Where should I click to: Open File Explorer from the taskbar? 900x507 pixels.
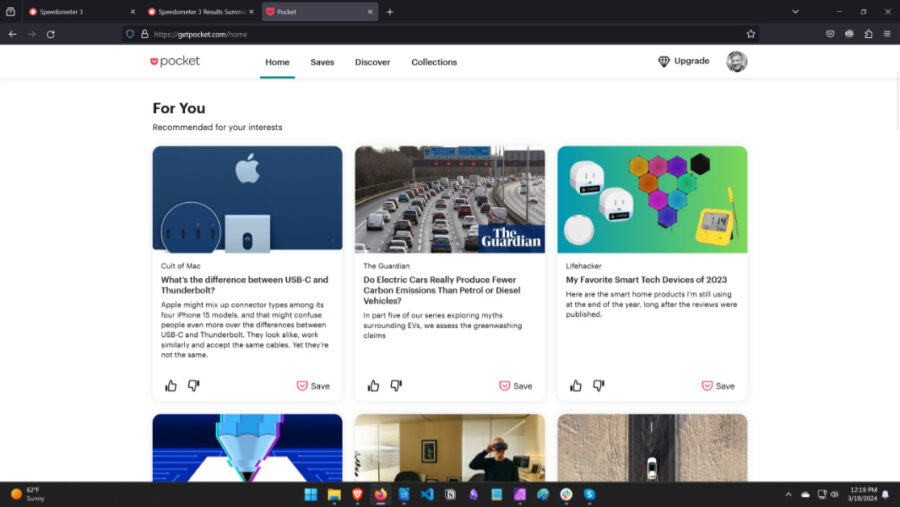point(334,494)
